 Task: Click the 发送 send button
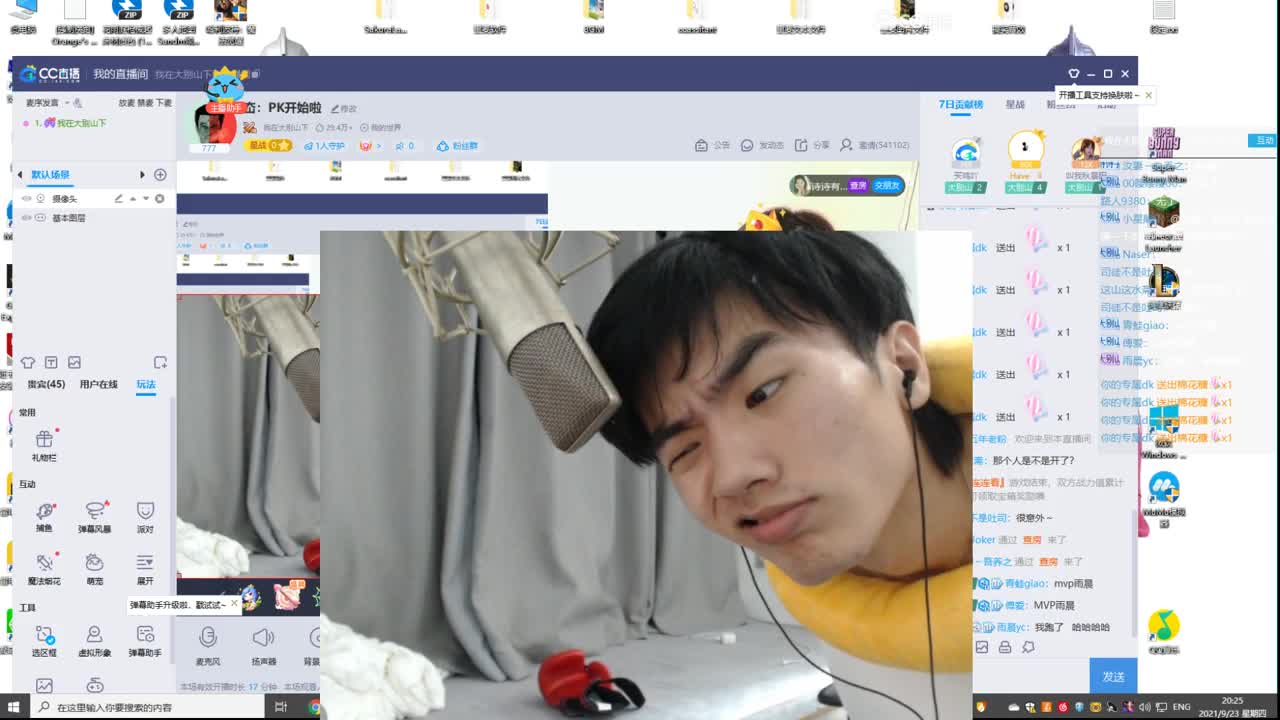coord(1113,676)
